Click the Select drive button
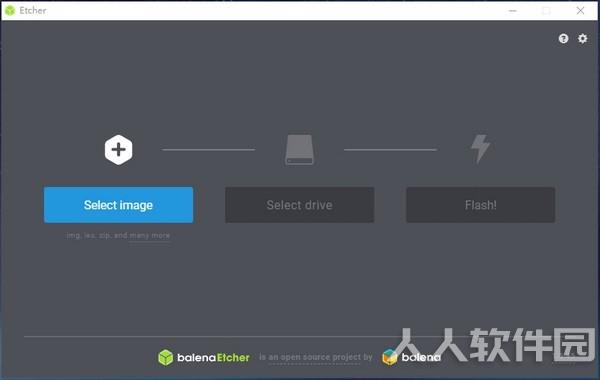The image size is (600, 380). point(300,205)
